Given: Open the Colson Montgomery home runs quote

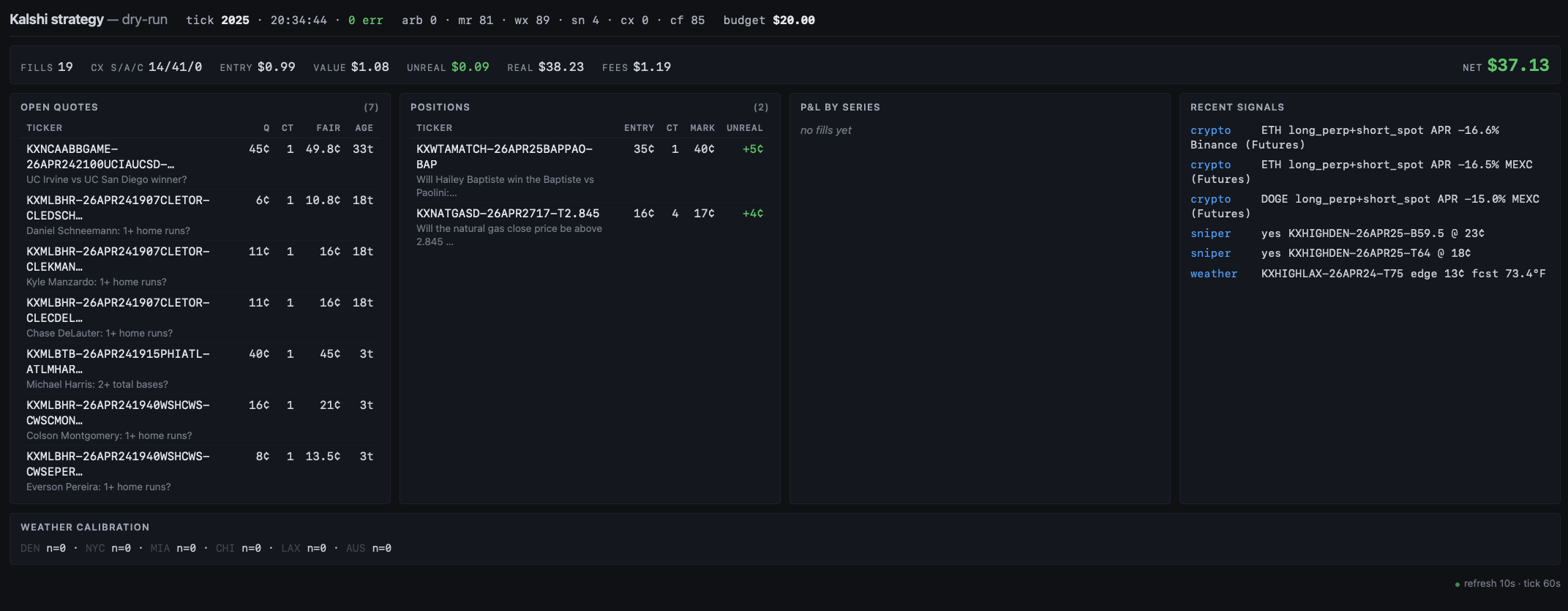Looking at the screenshot, I should (200, 420).
